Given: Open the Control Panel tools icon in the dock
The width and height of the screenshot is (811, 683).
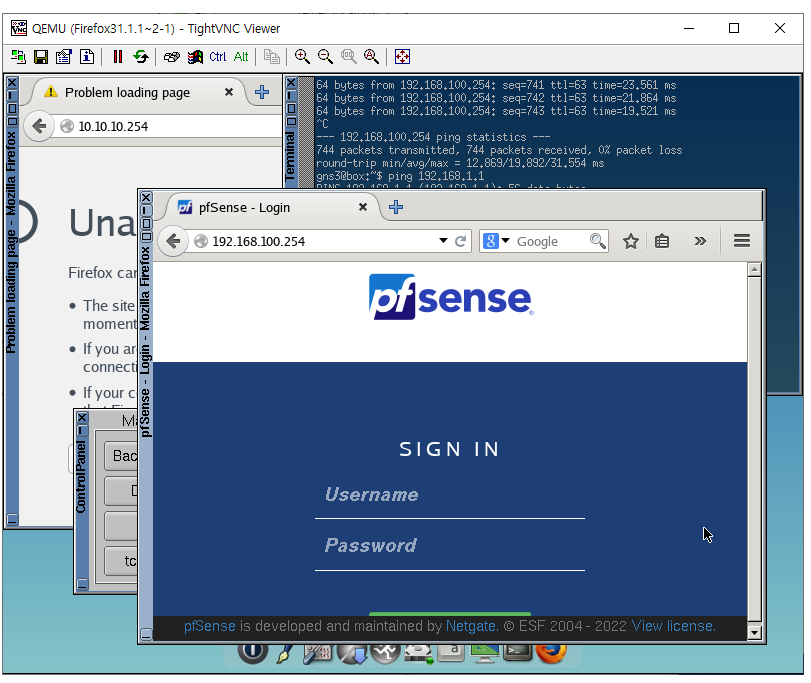Looking at the screenshot, I should click(317, 654).
